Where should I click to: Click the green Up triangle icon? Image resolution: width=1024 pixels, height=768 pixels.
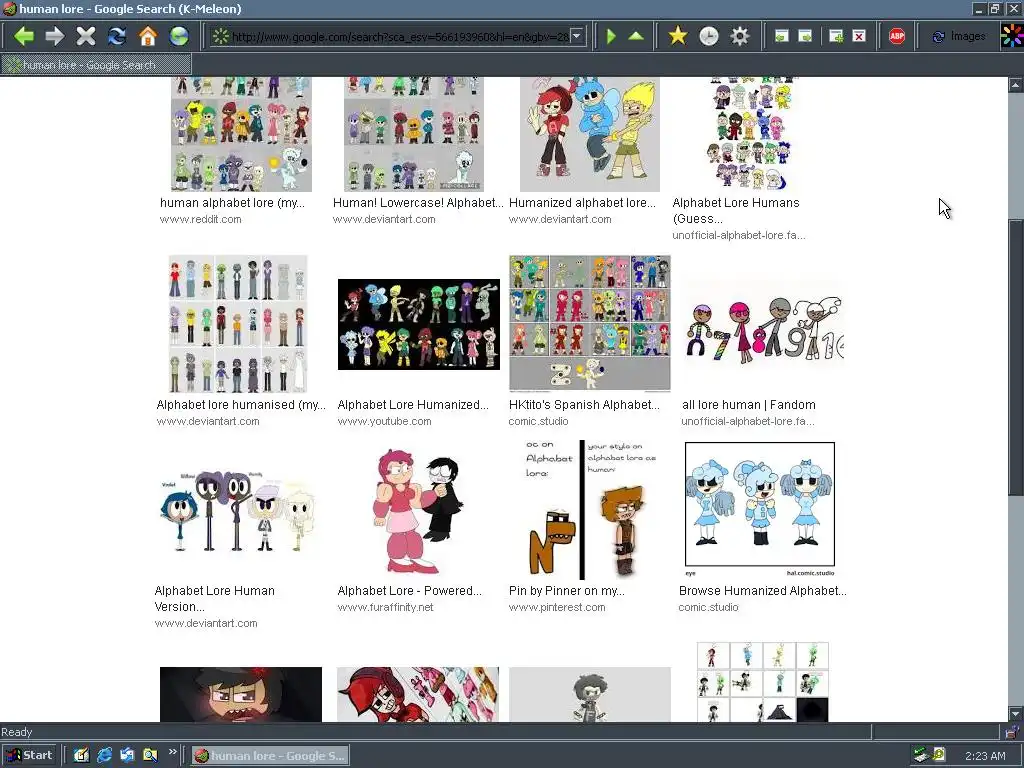pos(636,36)
